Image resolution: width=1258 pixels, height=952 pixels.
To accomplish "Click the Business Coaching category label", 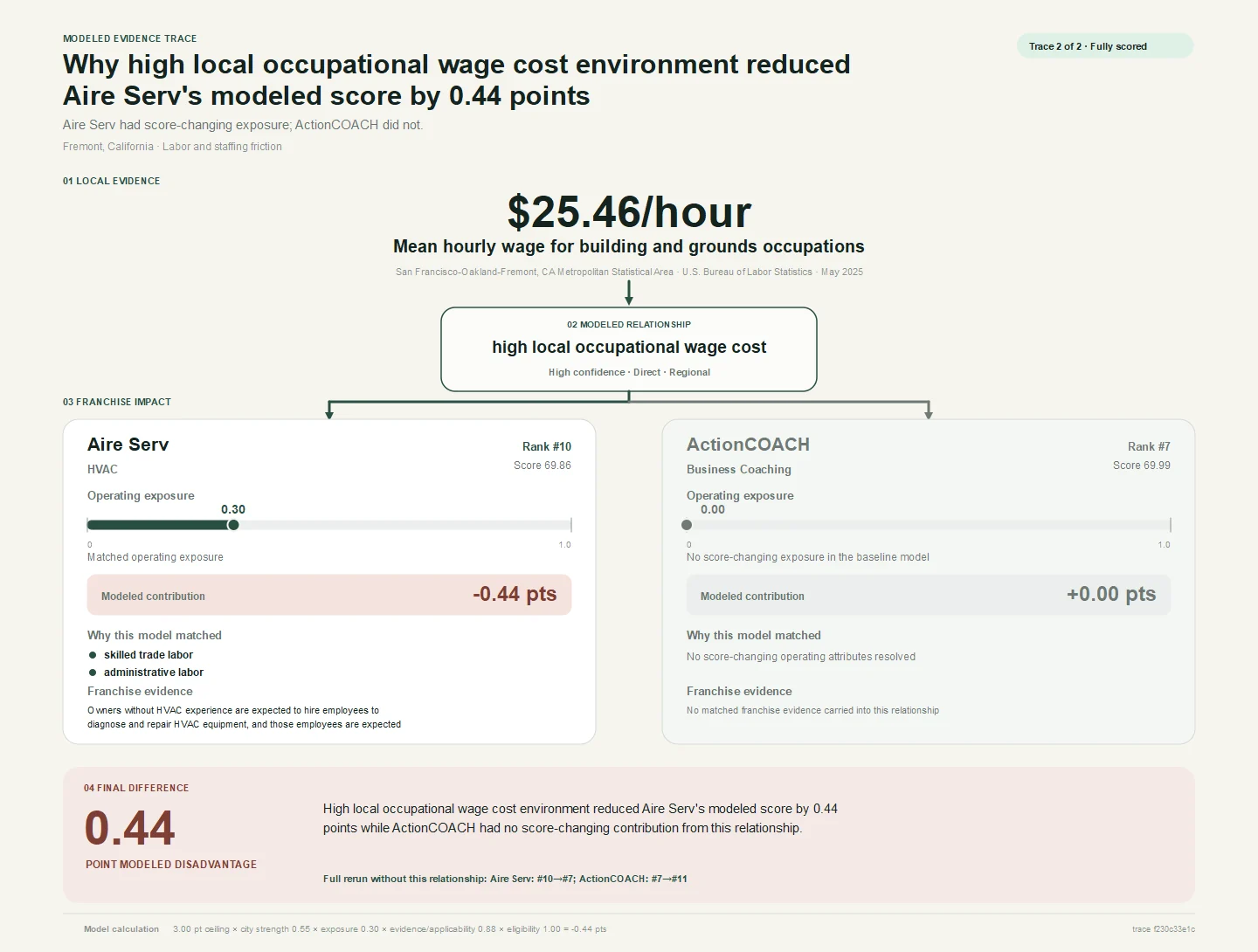I will point(739,469).
